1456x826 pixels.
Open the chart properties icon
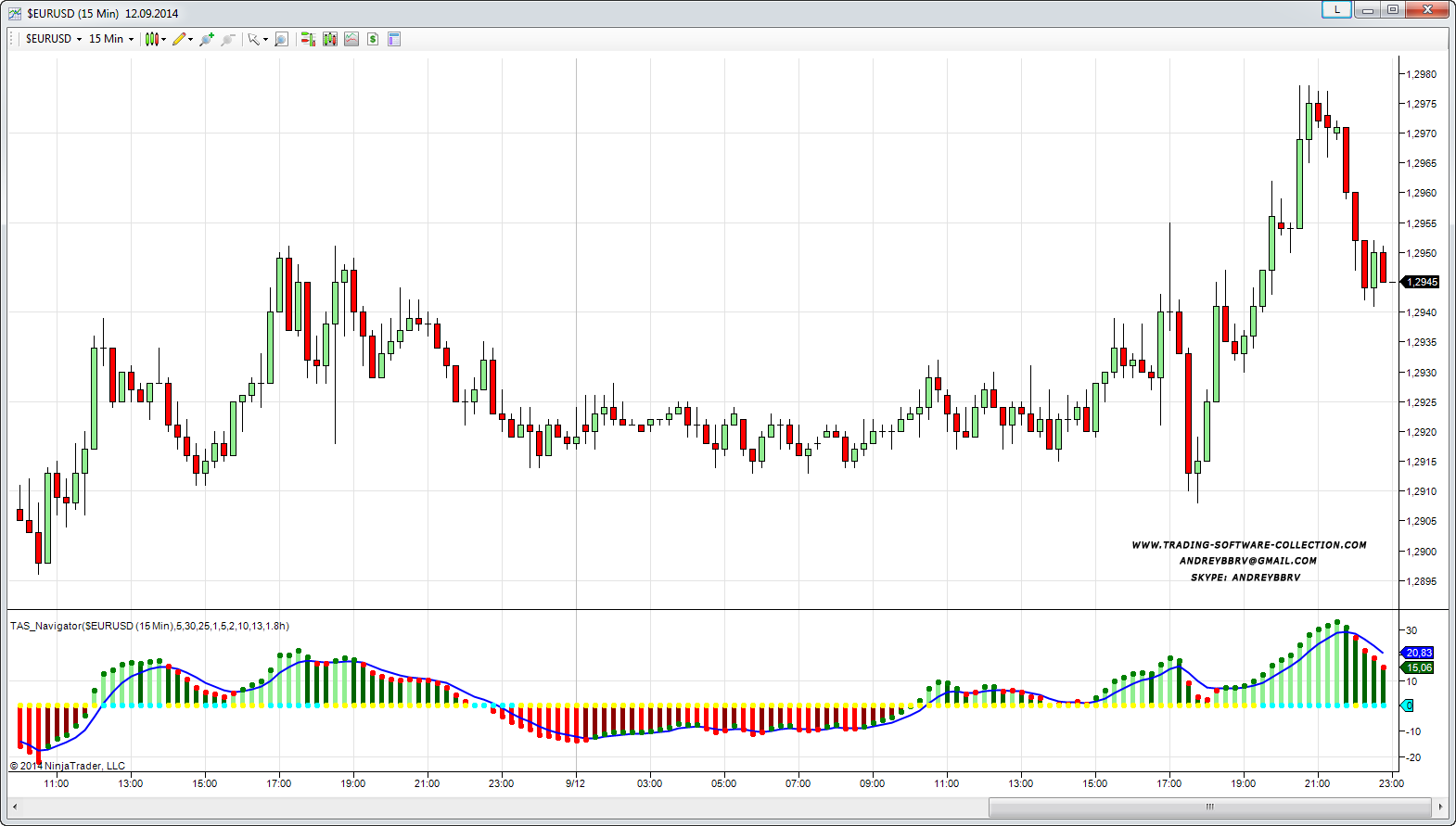click(x=394, y=39)
